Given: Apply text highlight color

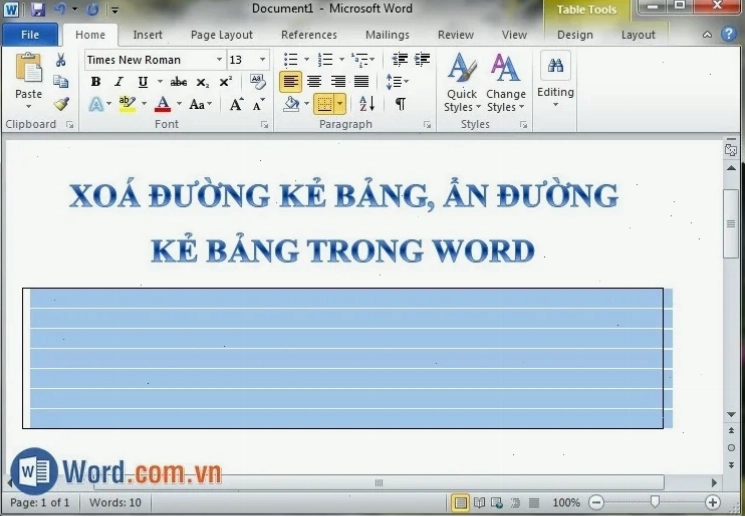Looking at the screenshot, I should [127, 104].
